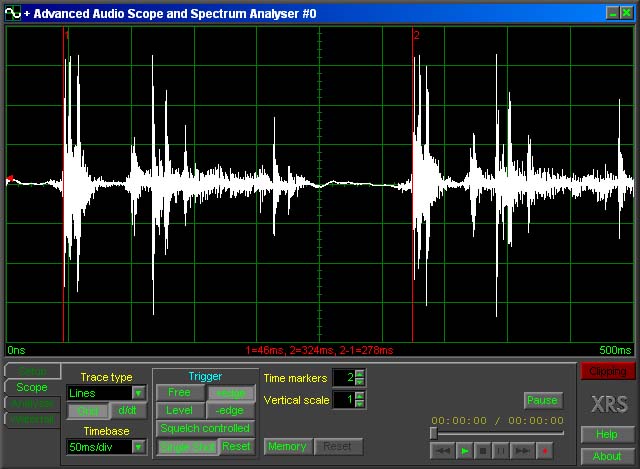Switch to the Setup tab
The height and width of the screenshot is (469, 640).
click(33, 371)
